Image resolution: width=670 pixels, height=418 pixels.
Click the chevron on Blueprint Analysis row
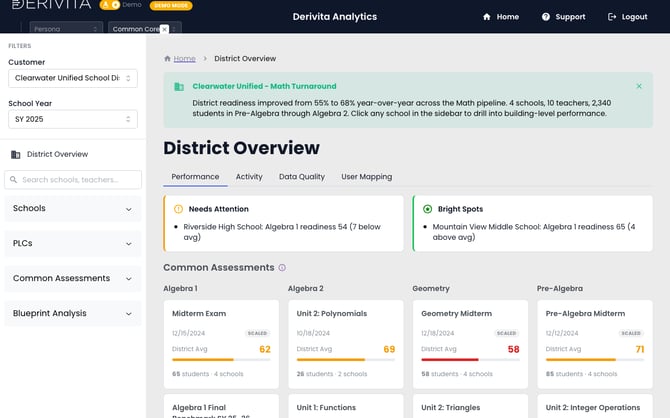129,314
